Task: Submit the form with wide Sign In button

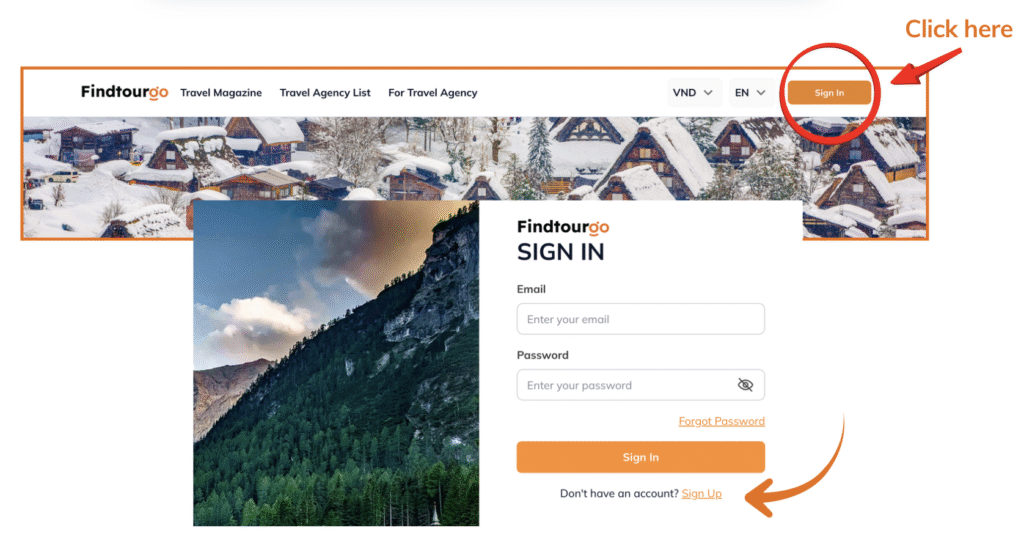Action: tap(640, 457)
